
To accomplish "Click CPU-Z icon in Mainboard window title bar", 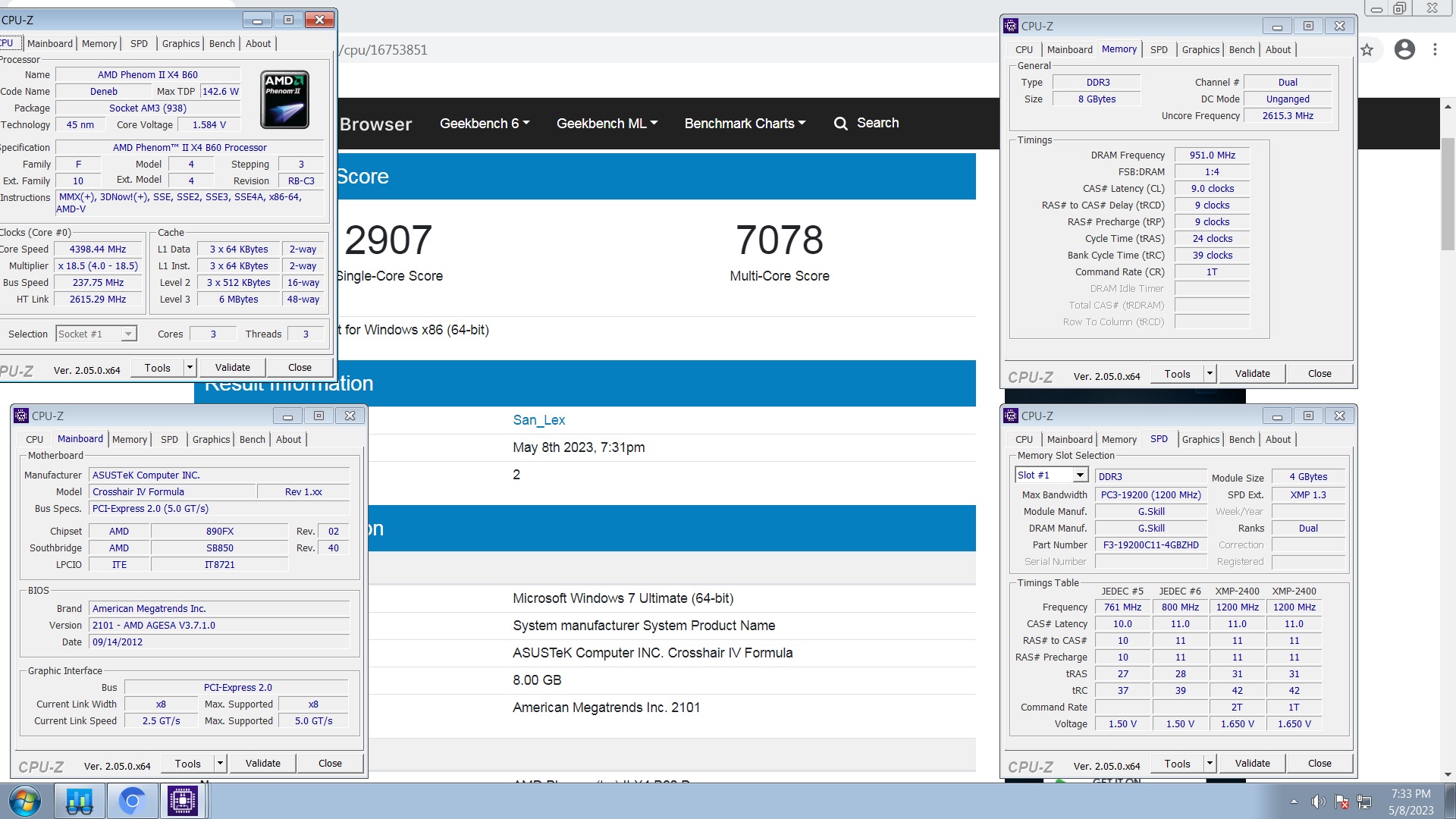I will tap(21, 416).
